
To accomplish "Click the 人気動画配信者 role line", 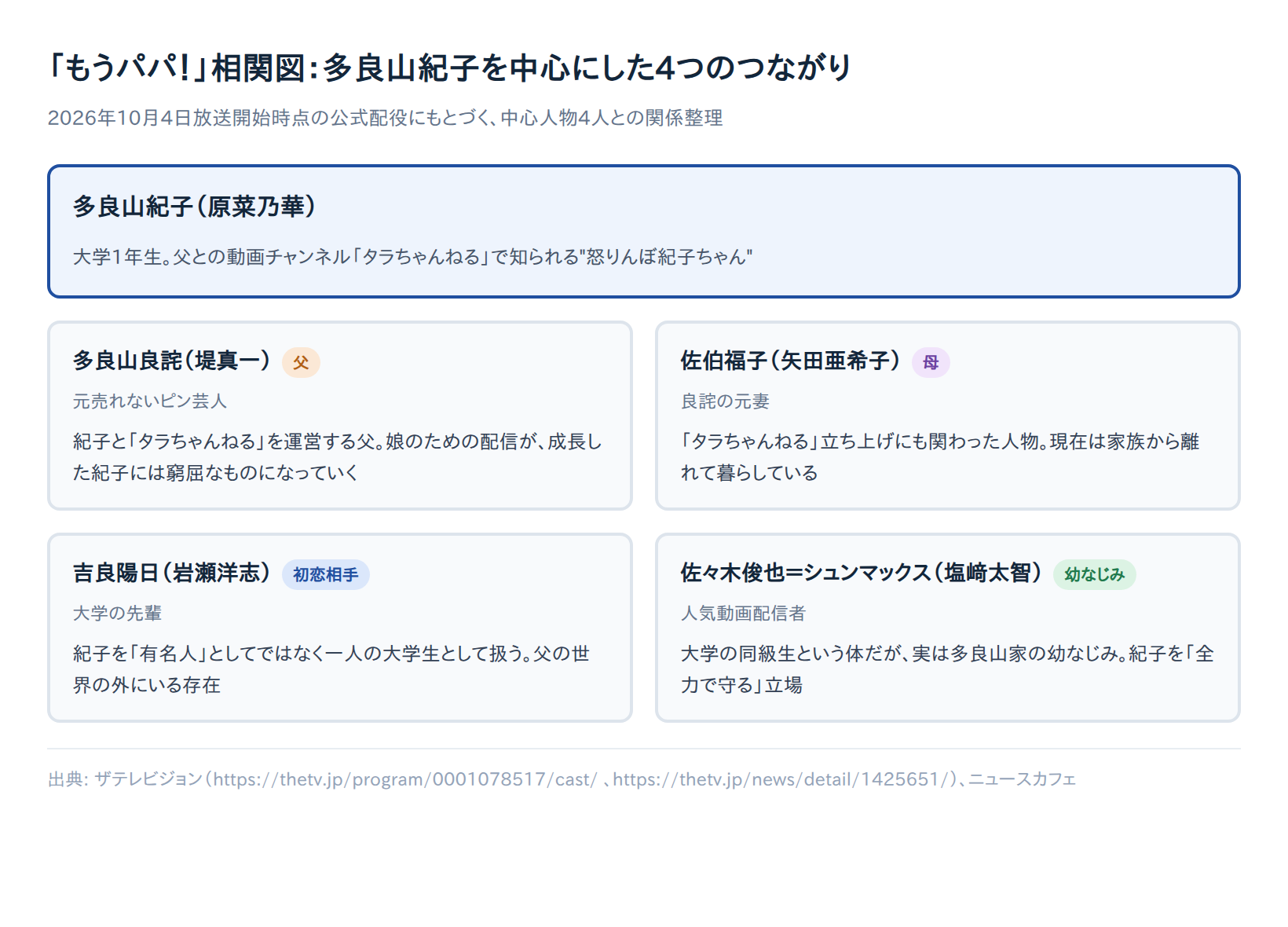I will [743, 614].
